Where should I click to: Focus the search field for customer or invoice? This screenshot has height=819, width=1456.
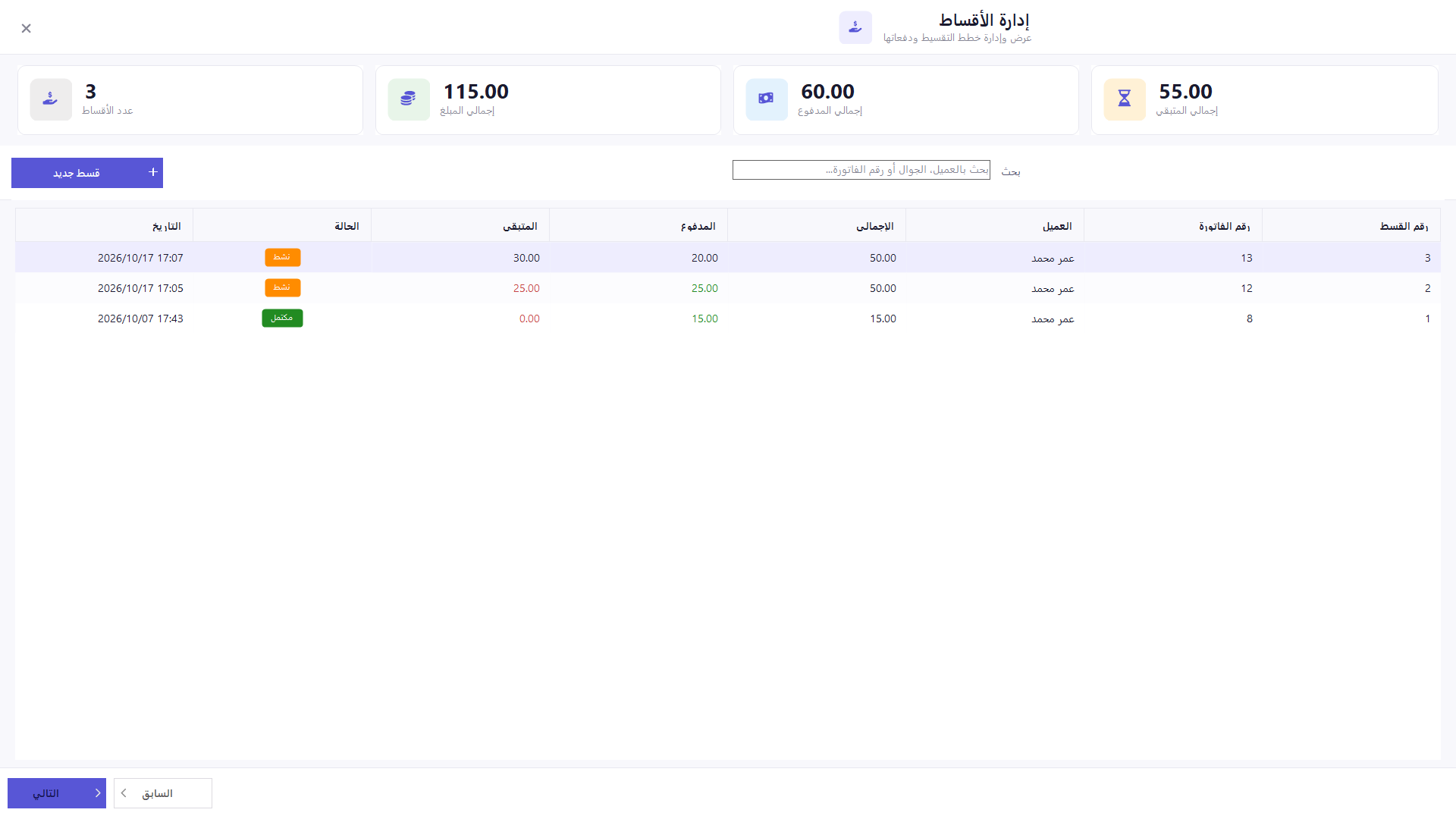pos(861,170)
